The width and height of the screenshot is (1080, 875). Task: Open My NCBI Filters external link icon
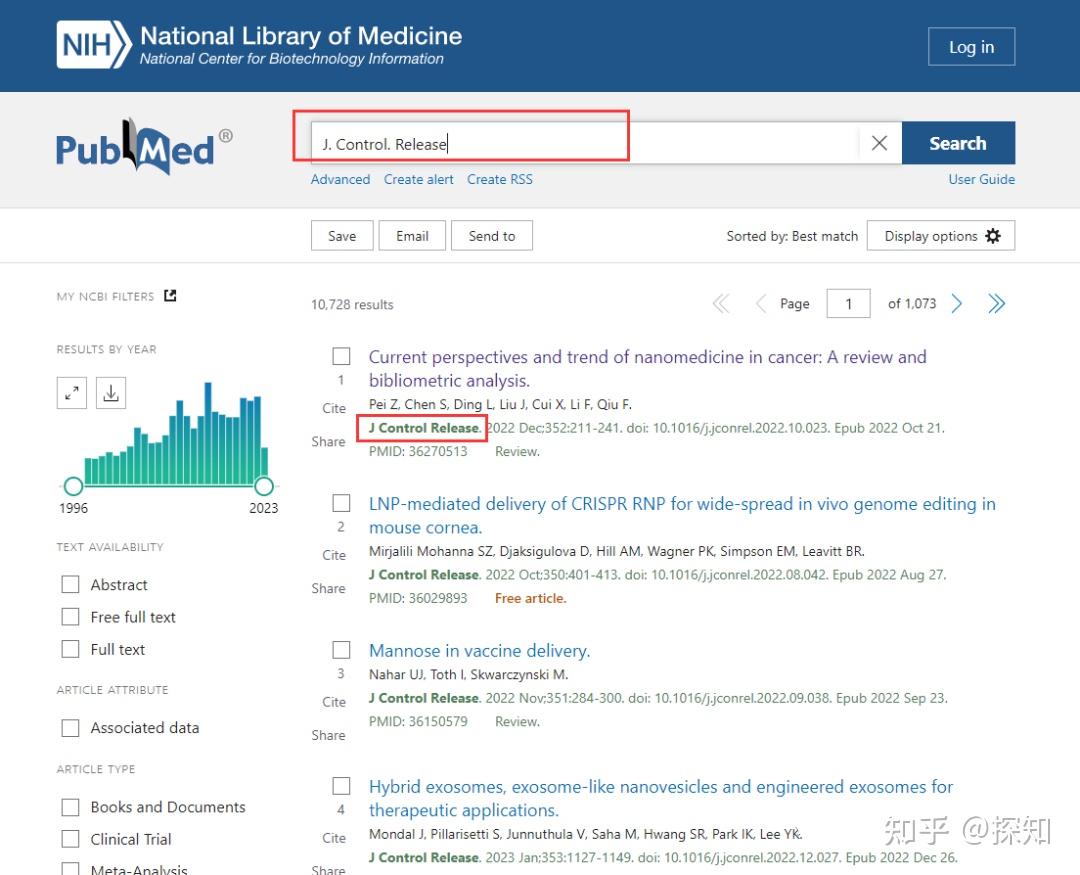(170, 296)
